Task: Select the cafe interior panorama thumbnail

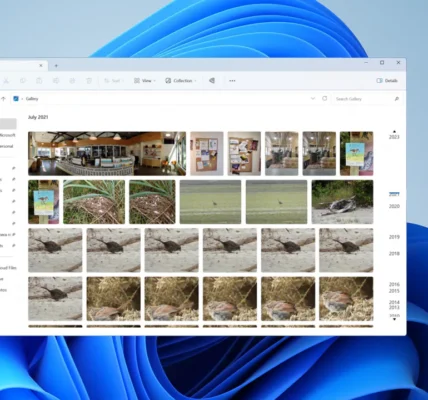Action: coord(107,153)
